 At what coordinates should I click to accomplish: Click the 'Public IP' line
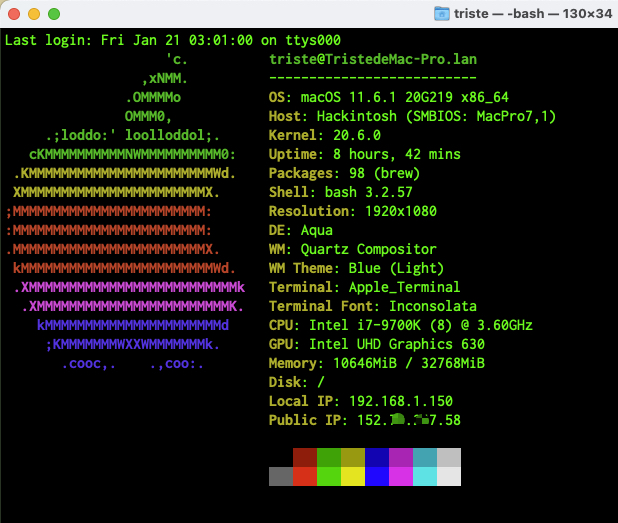(365, 420)
